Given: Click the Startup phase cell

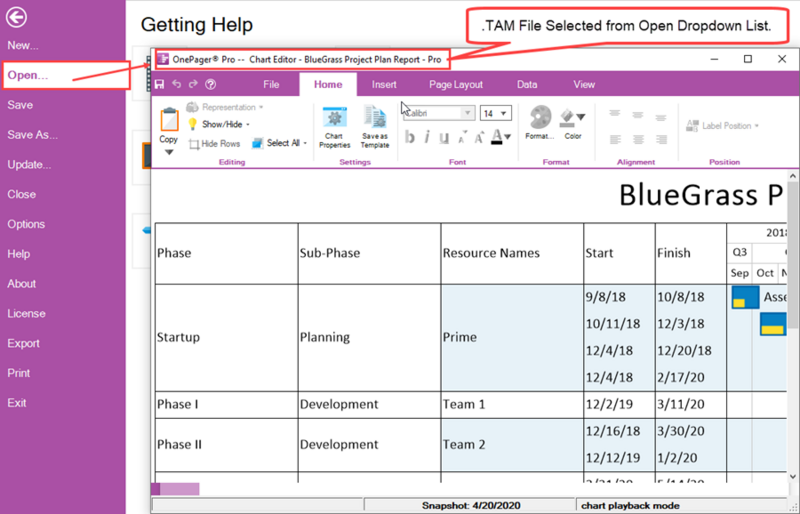Looking at the screenshot, I should [x=227, y=337].
